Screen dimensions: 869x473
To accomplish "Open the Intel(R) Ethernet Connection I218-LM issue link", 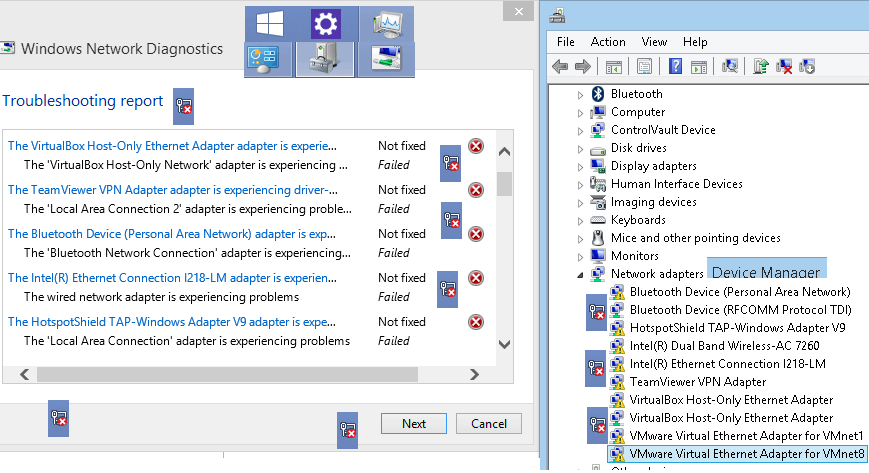I will coord(172,277).
